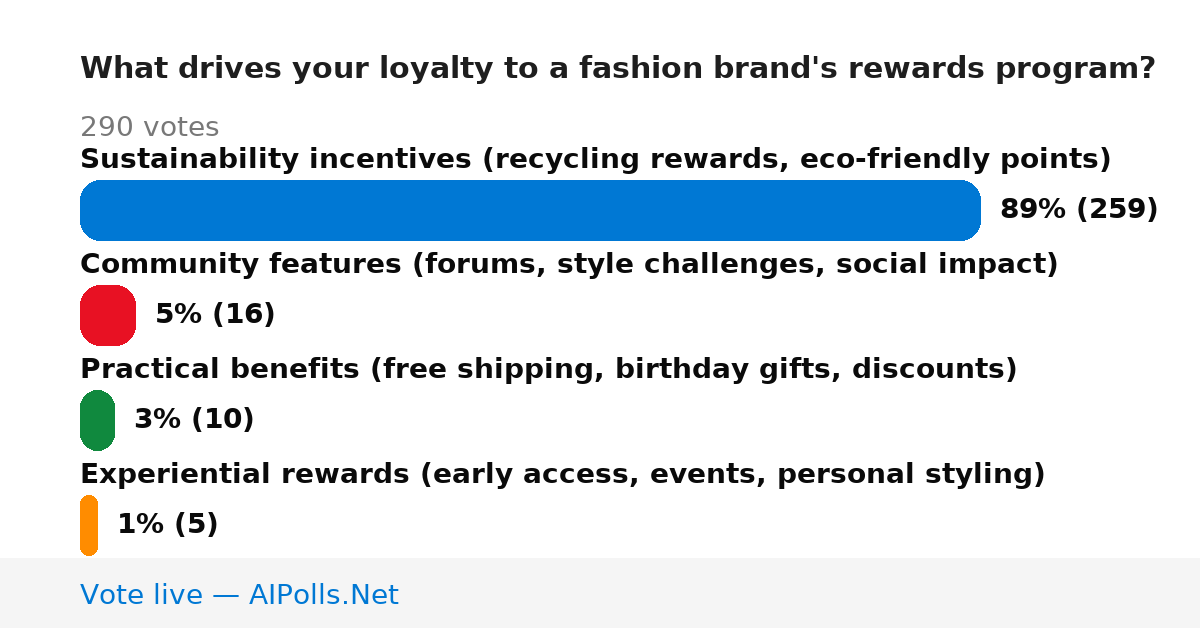Click the 290 votes count
The image size is (1200, 628).
tap(149, 127)
